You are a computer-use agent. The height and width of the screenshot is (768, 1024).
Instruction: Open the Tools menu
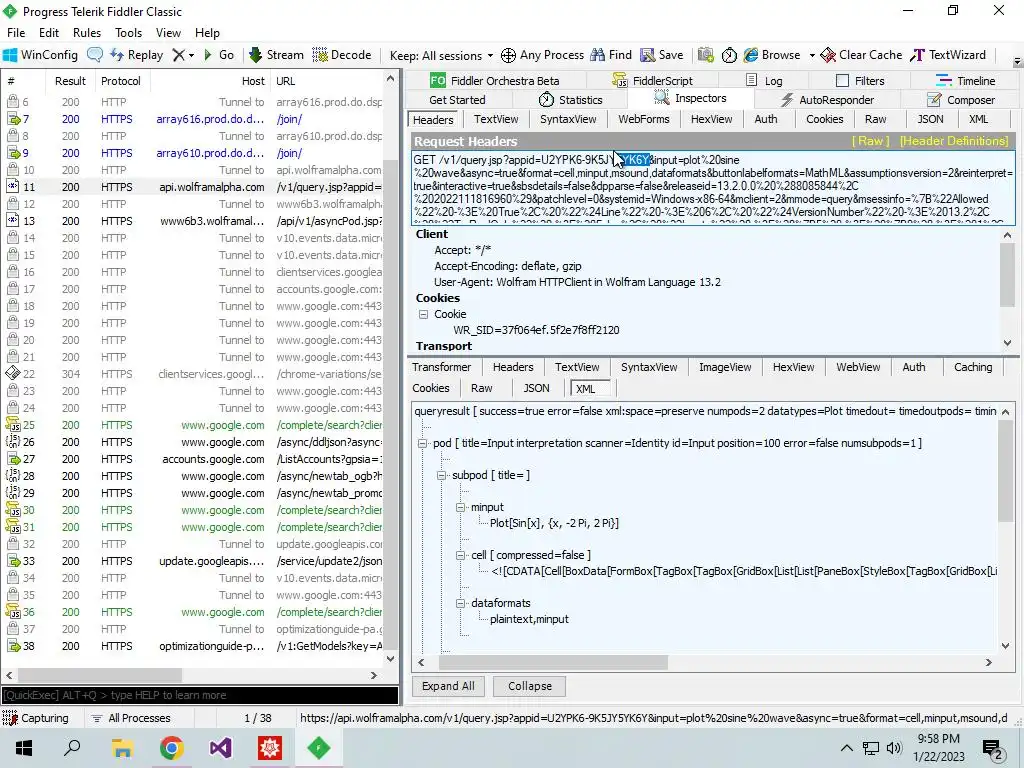[x=128, y=33]
